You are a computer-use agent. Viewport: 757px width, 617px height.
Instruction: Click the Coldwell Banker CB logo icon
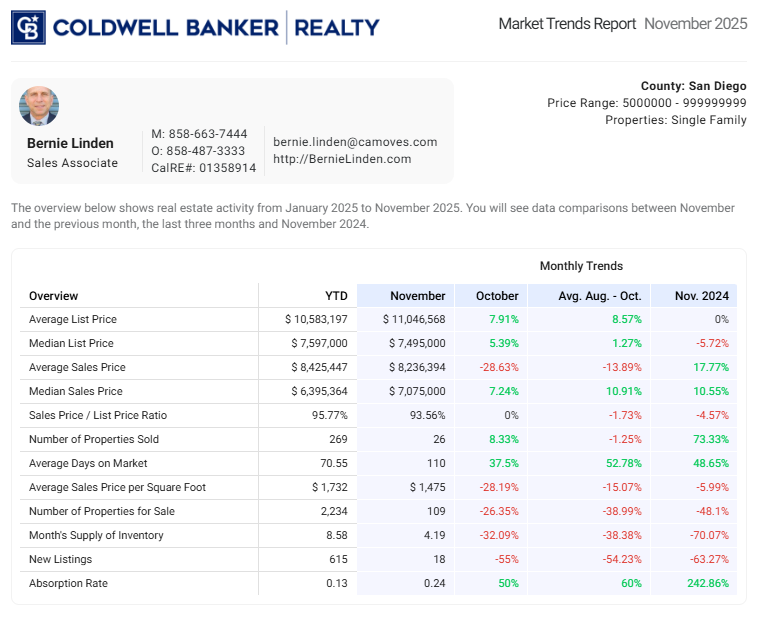coord(28,27)
